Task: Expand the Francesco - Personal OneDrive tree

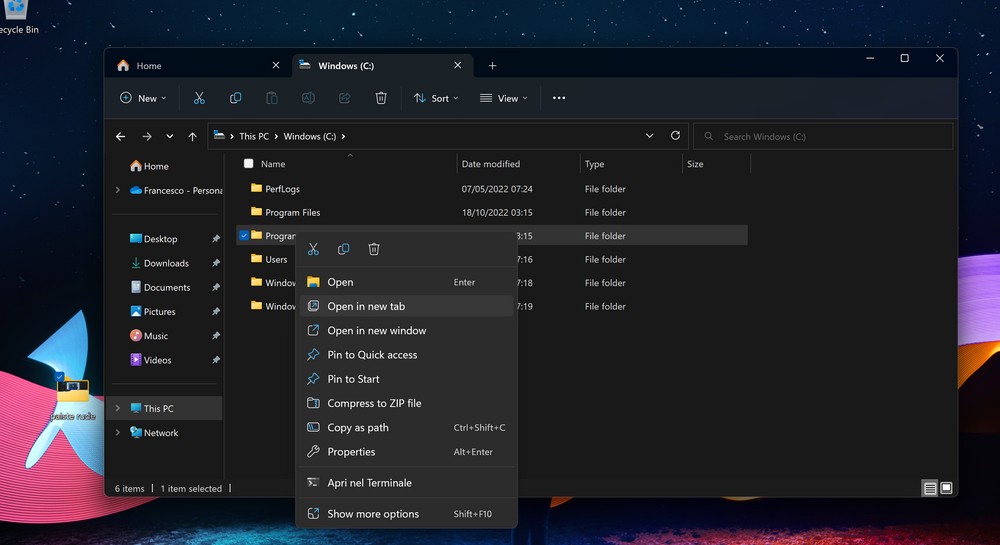Action: pyautogui.click(x=117, y=190)
